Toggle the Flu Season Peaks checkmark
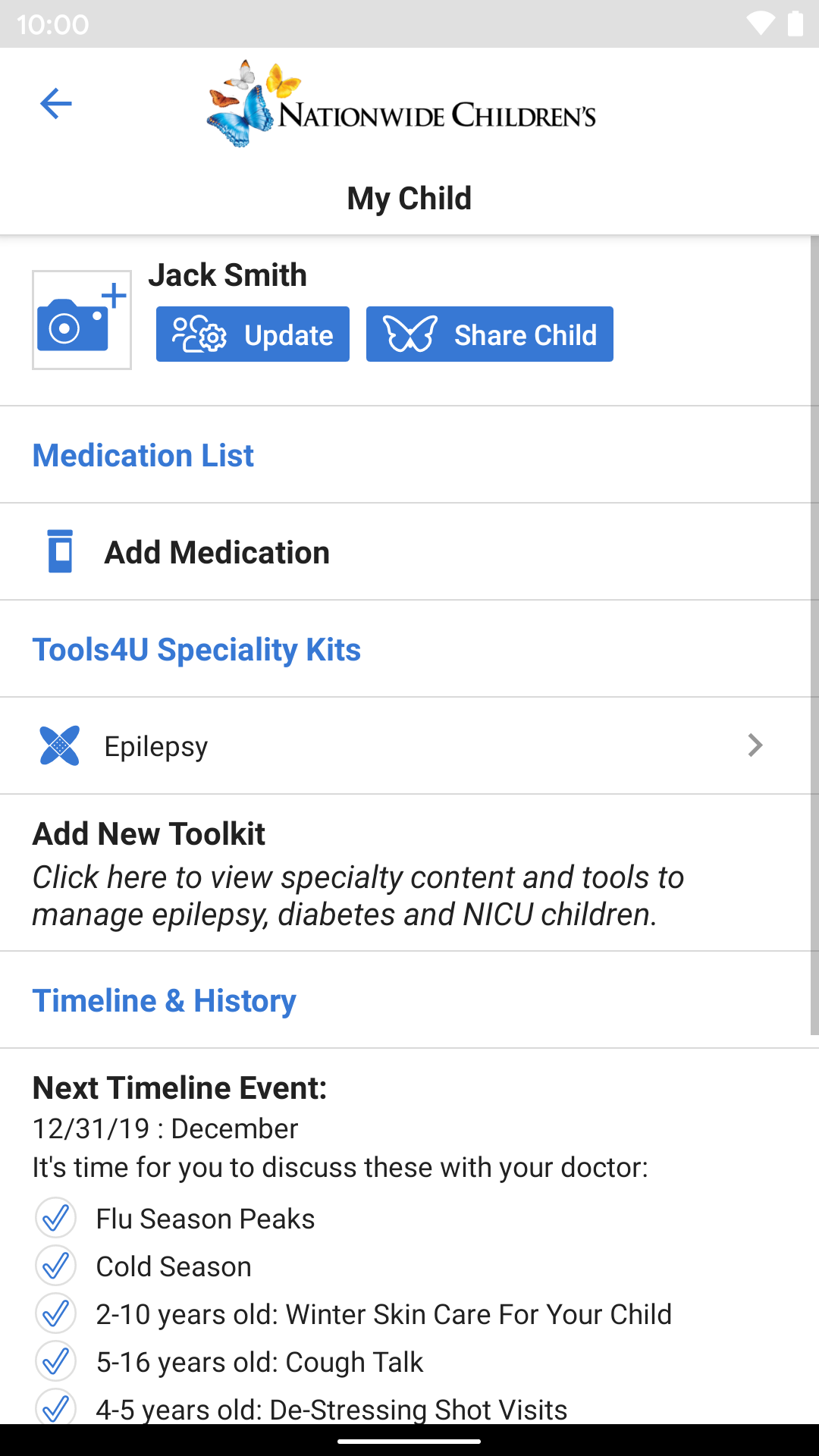The height and width of the screenshot is (1456, 819). [55, 1218]
